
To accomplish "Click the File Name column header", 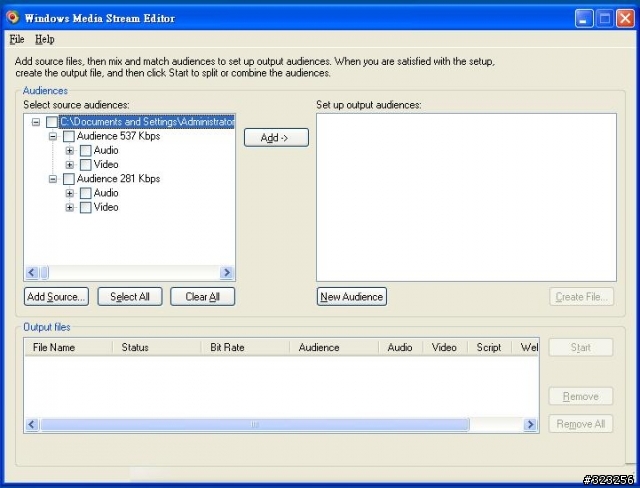I will coord(68,347).
